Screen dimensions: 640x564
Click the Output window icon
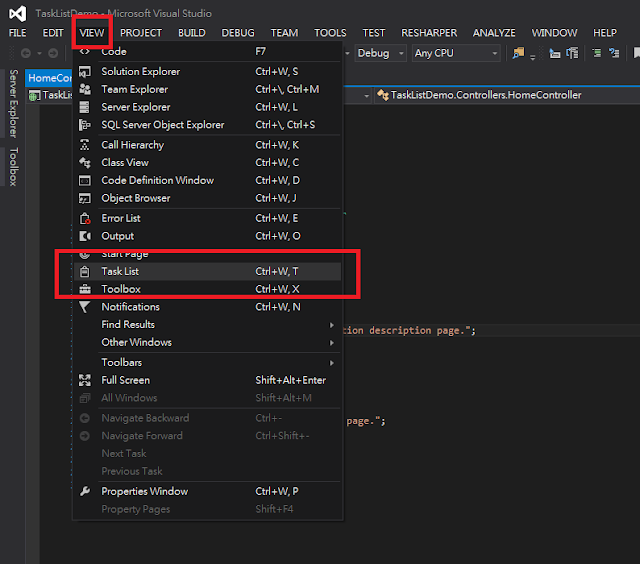tap(84, 236)
